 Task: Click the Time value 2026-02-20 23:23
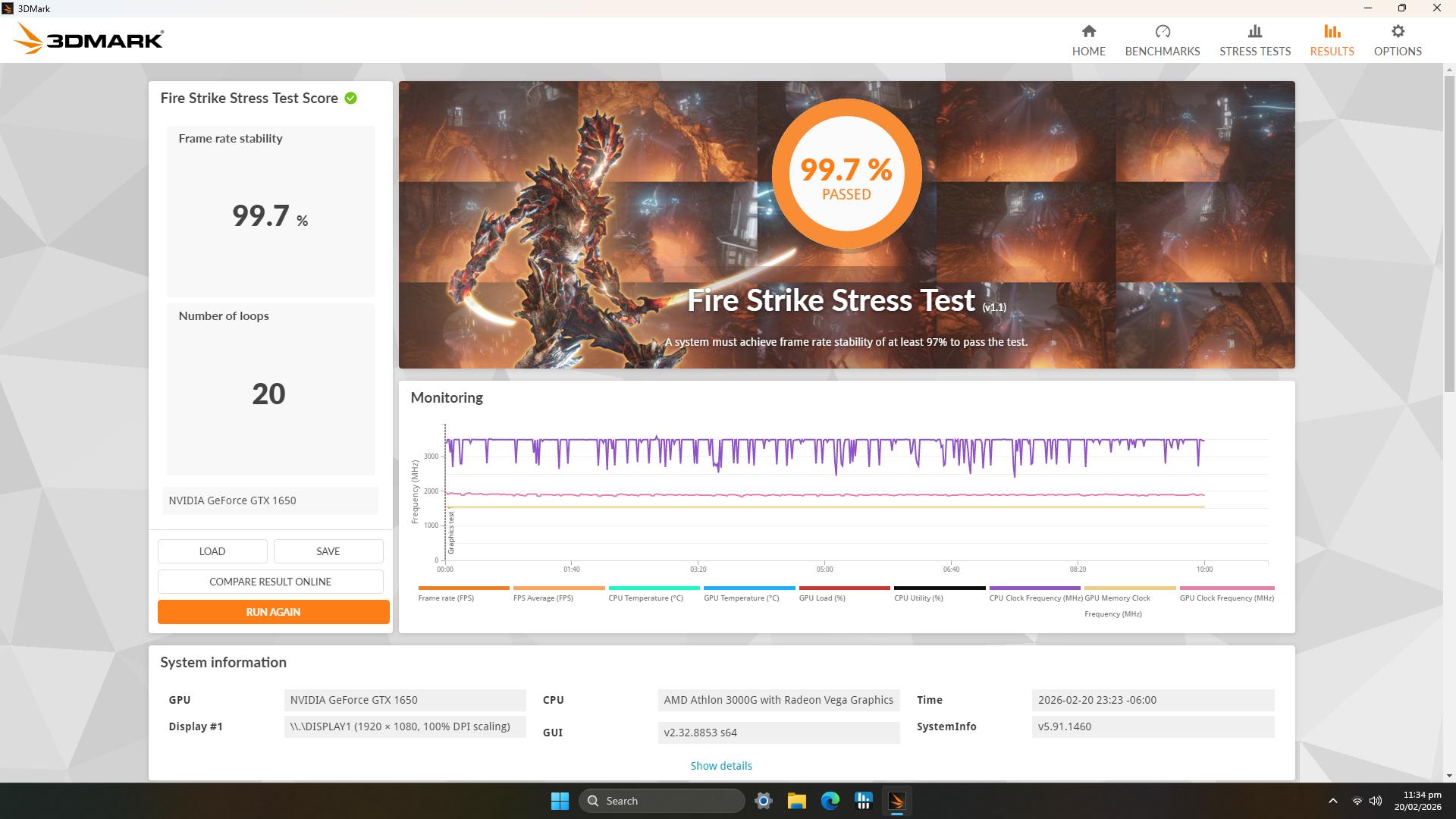coord(1153,700)
